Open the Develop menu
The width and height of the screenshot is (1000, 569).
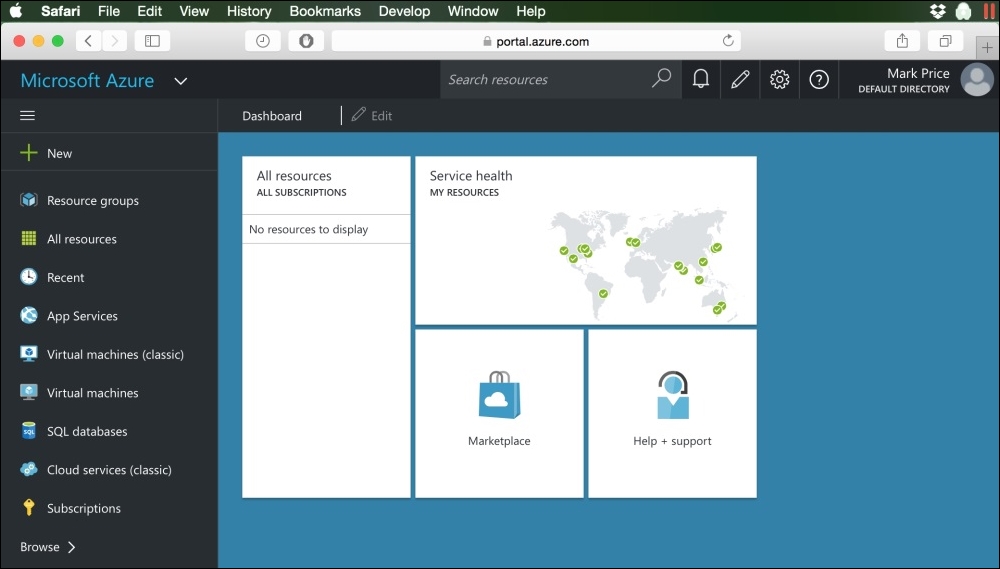404,11
